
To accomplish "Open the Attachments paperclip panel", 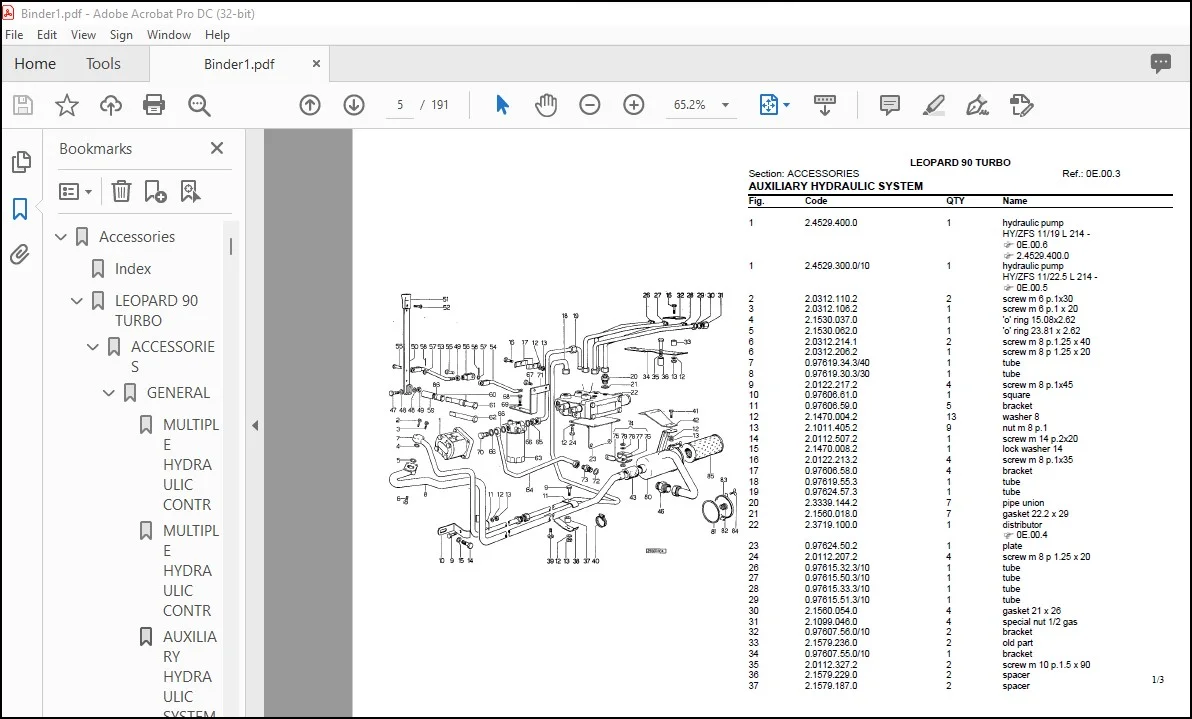I will pyautogui.click(x=21, y=254).
